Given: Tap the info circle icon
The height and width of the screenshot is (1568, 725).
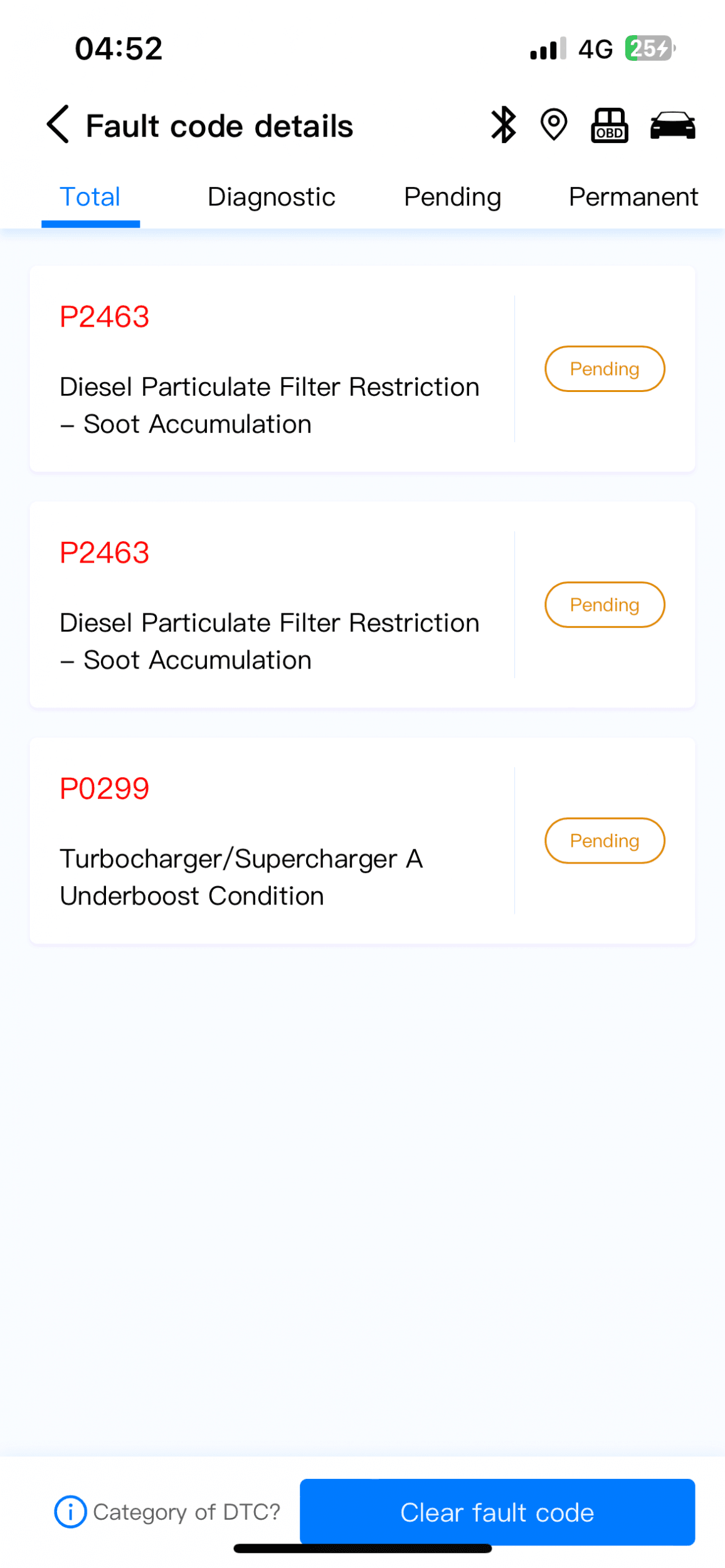Looking at the screenshot, I should point(70,1511).
